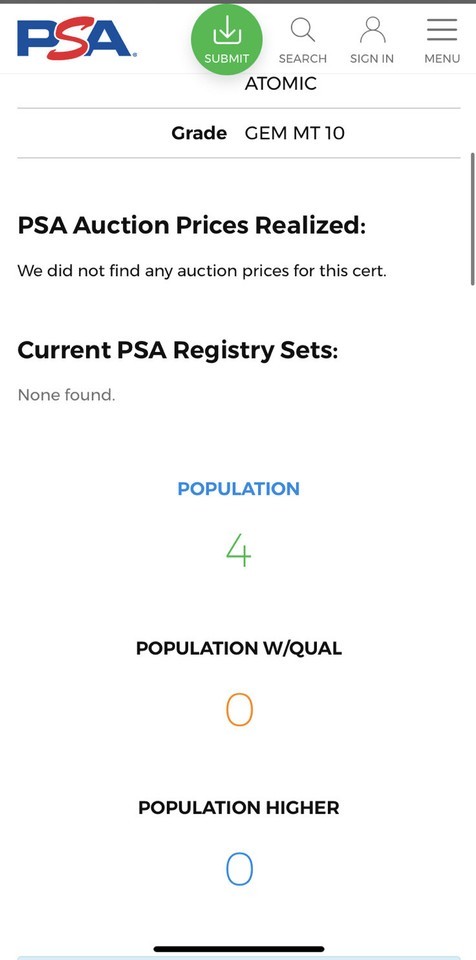Tap the SEARCH label under magnifier
Screen dimensions: 476x960
(x=303, y=59)
